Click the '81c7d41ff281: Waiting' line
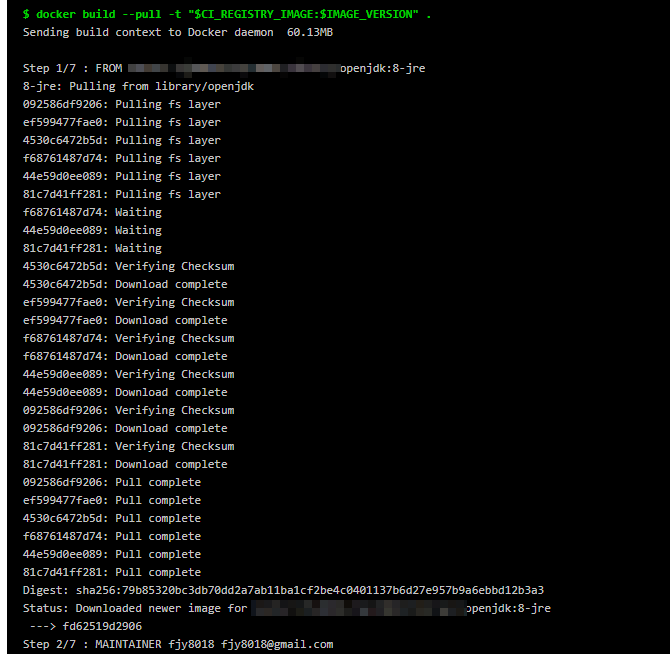The width and height of the screenshot is (670, 654). (92, 248)
